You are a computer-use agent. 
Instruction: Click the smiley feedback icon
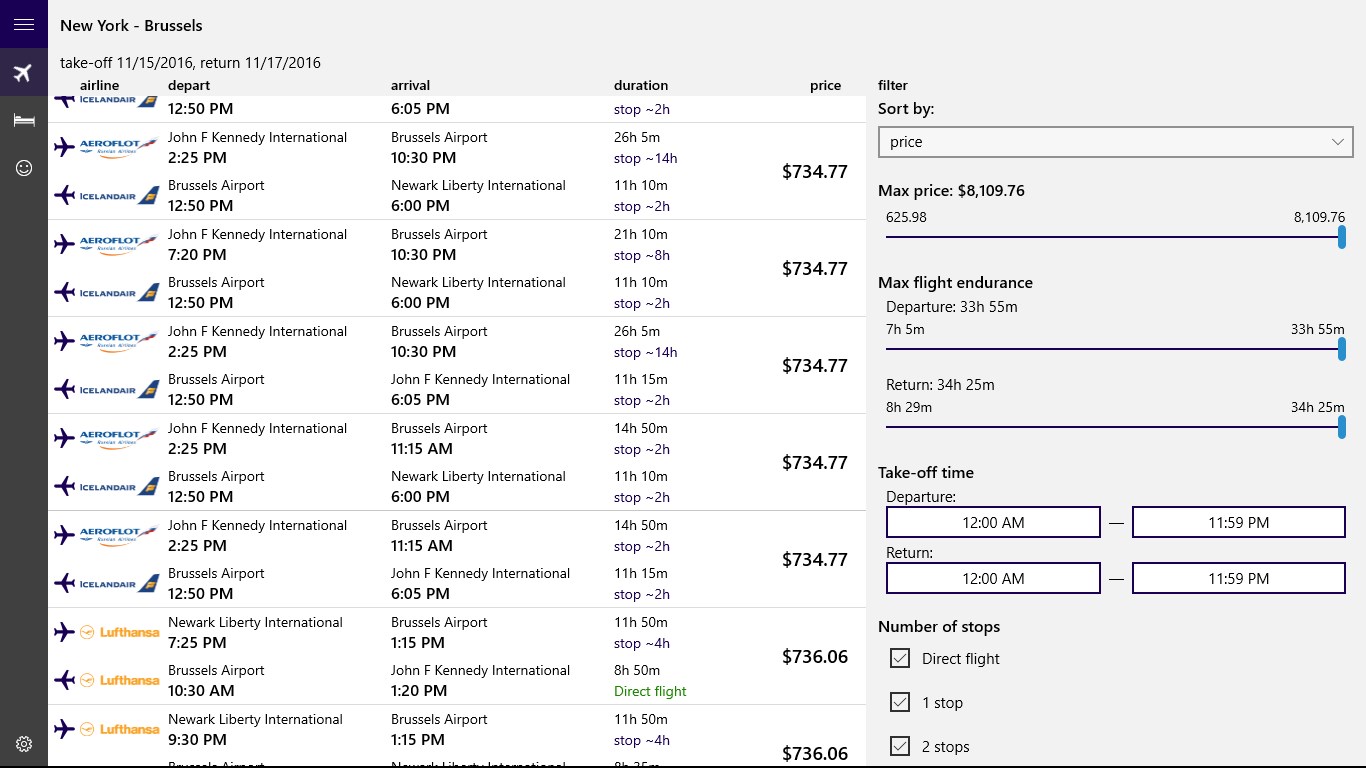tap(24, 168)
